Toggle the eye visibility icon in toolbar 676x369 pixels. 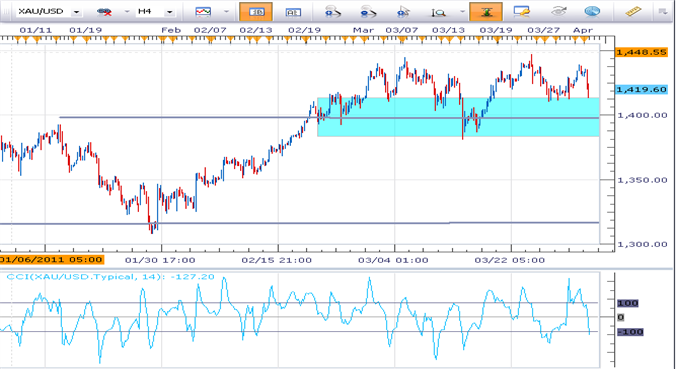click(558, 12)
